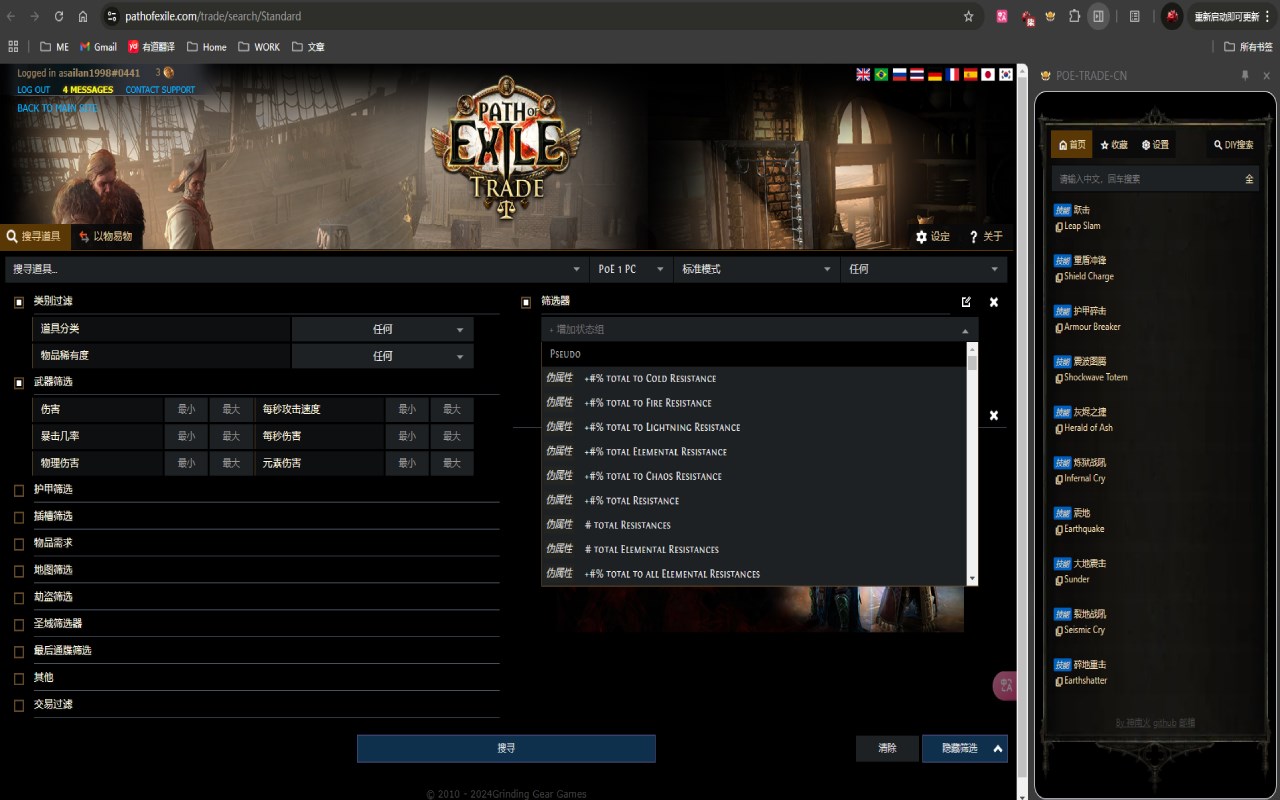Open the DIY搜索 tab

point(1232,145)
